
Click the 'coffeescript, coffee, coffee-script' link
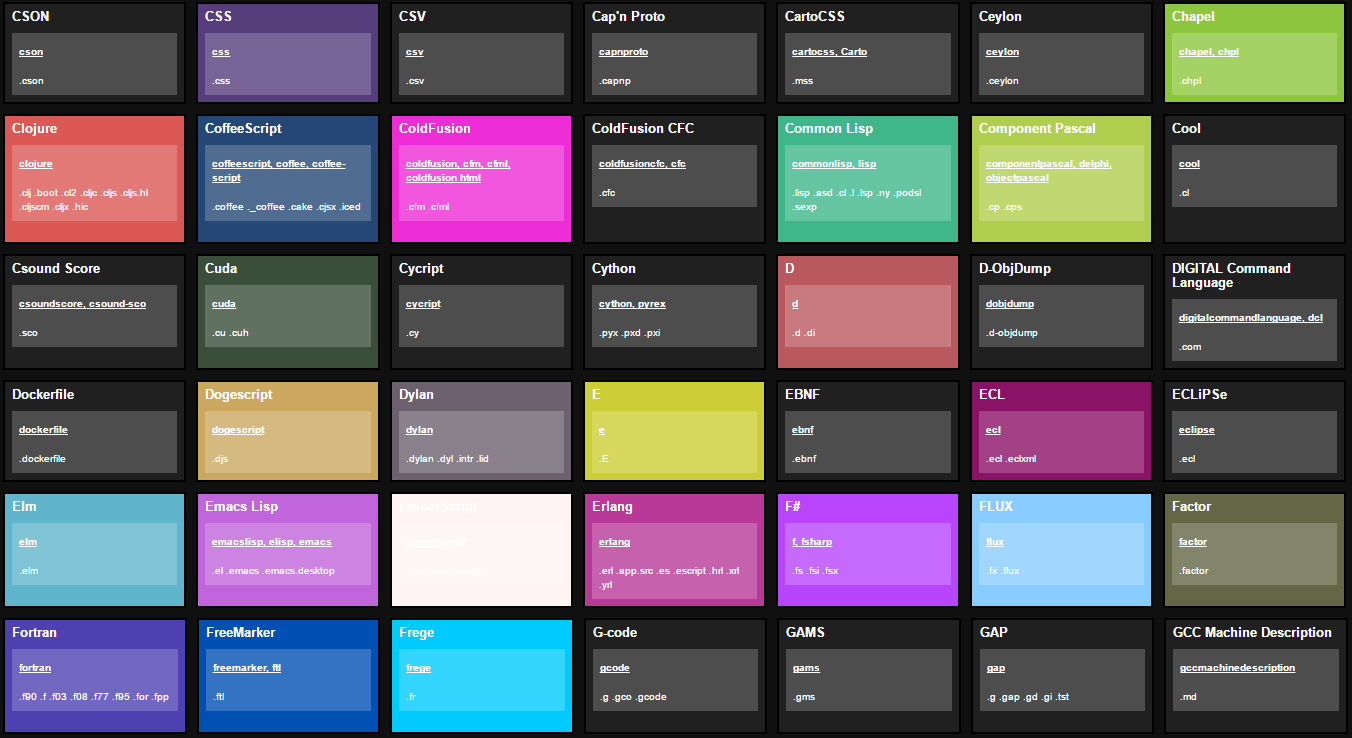tap(279, 171)
